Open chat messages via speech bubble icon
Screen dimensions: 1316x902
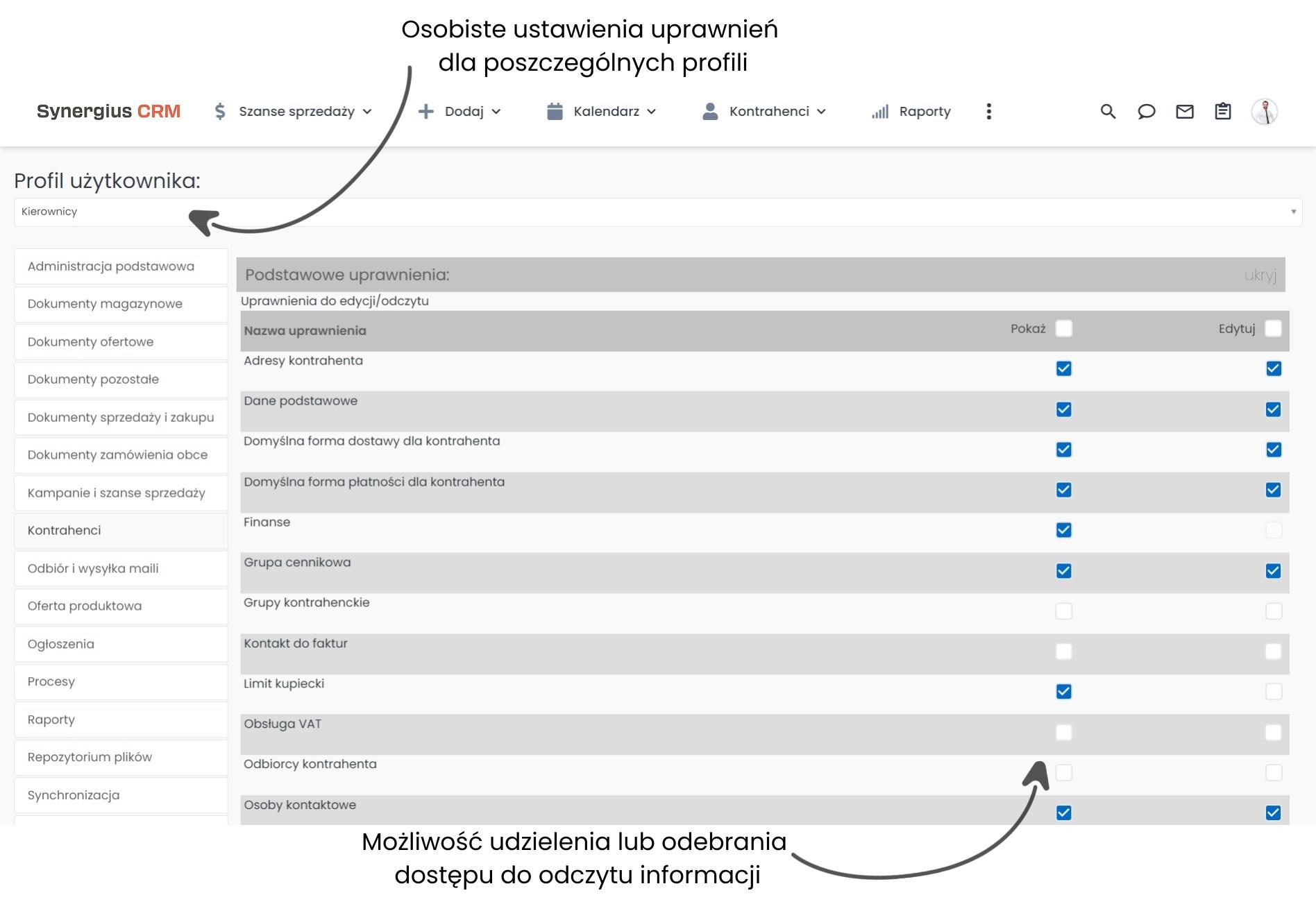[1147, 111]
